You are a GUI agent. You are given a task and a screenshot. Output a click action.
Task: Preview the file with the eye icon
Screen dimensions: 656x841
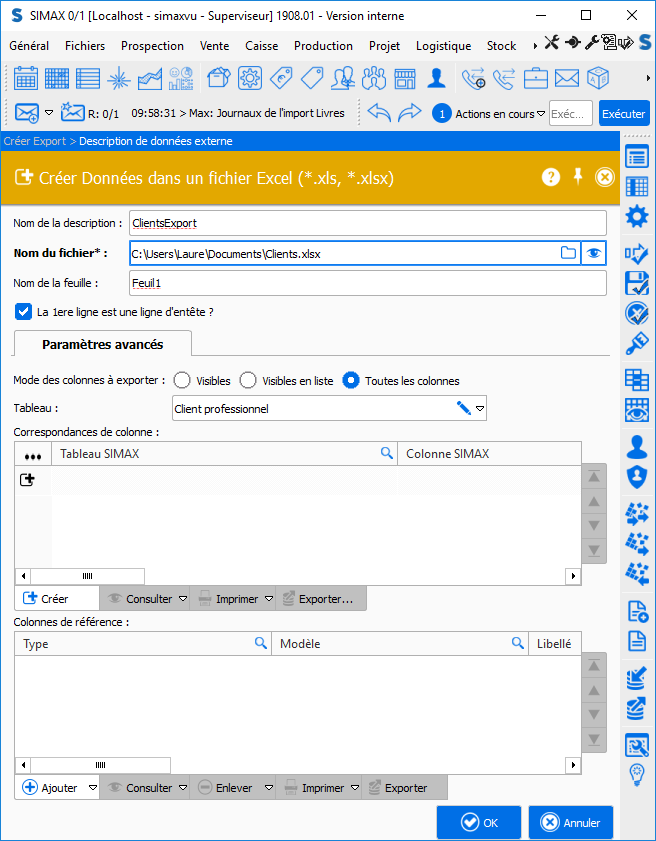pos(595,253)
